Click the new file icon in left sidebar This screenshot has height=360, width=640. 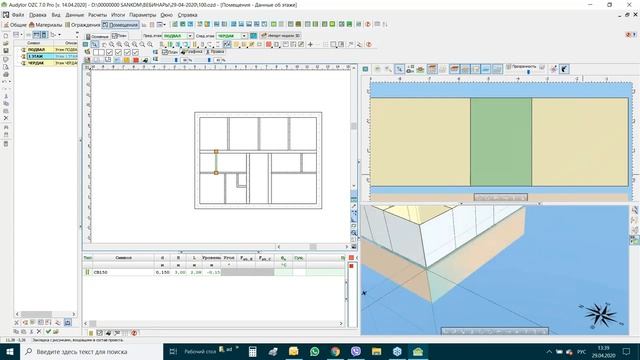6,36
